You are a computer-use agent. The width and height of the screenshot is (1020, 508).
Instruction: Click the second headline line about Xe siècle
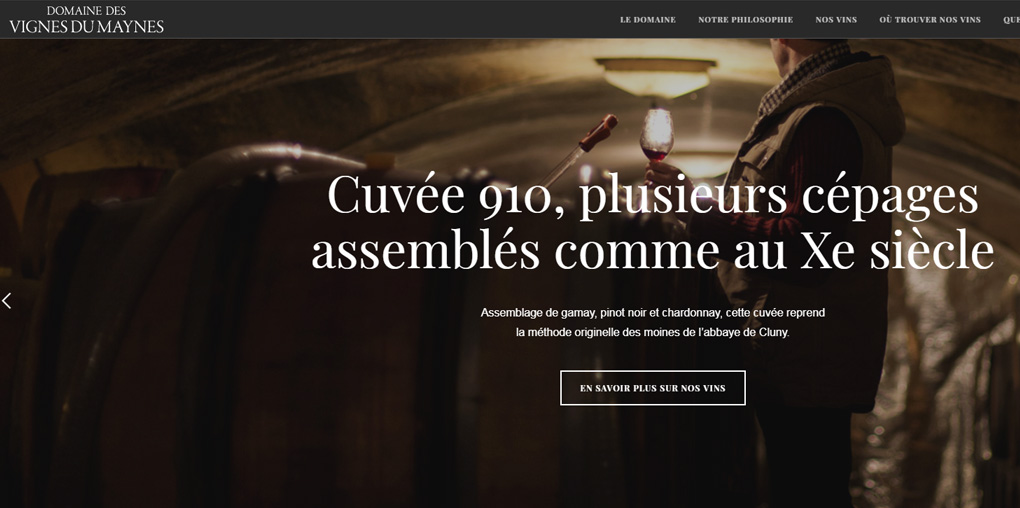click(652, 250)
